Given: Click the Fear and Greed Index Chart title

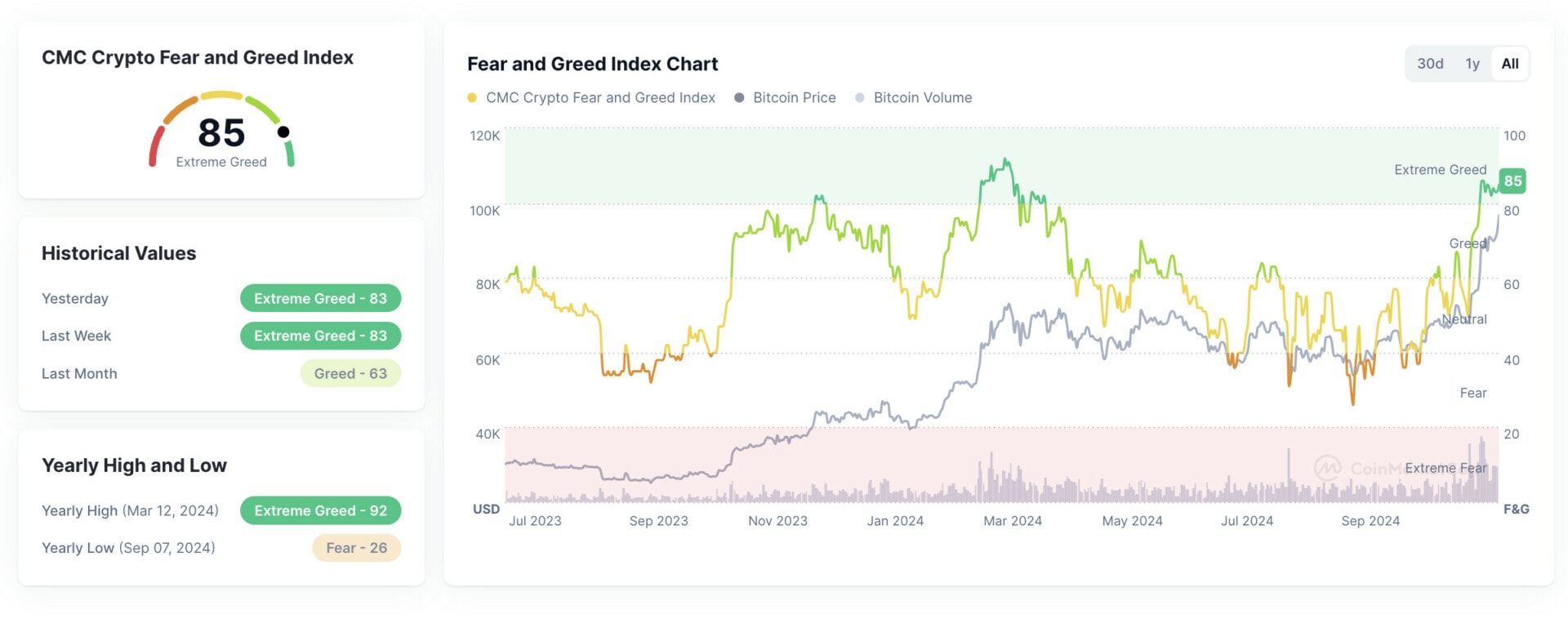Looking at the screenshot, I should (x=592, y=64).
